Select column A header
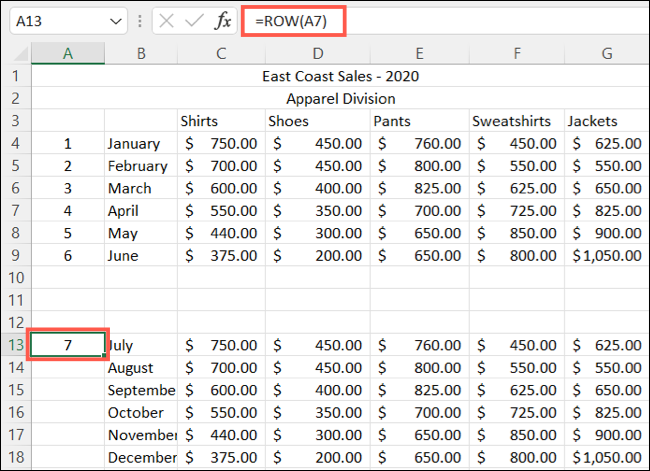The image size is (650, 471). coord(67,55)
